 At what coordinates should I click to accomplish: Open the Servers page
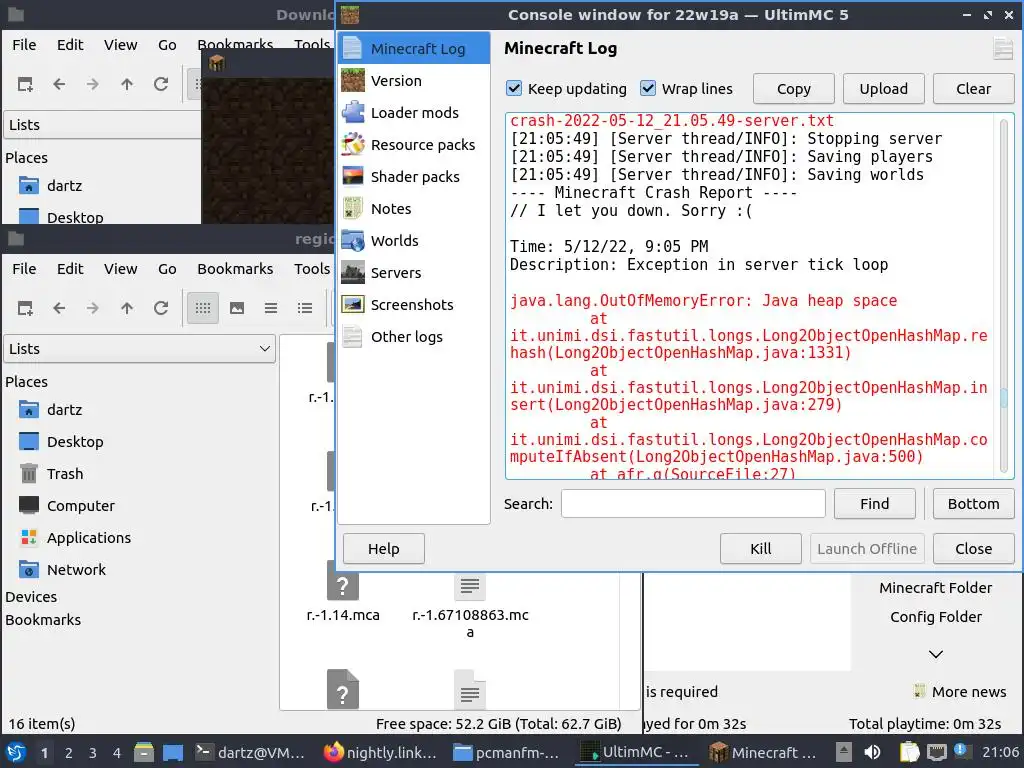point(414,272)
